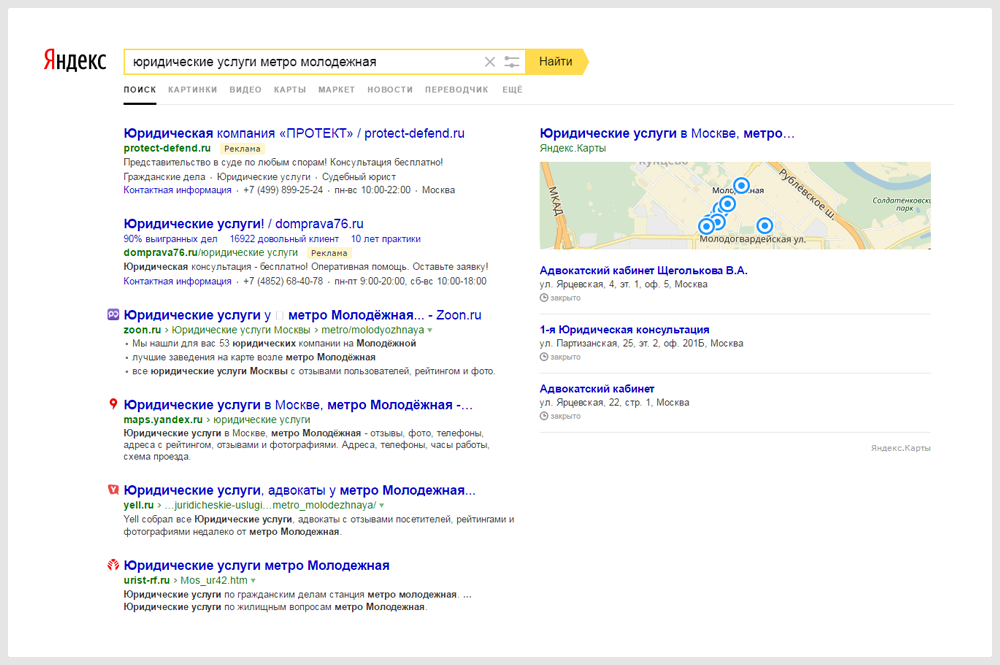Open Юридическая компания «ПРОТЕКТ» ad result
Screen dimensions: 1000x665
click(294, 133)
